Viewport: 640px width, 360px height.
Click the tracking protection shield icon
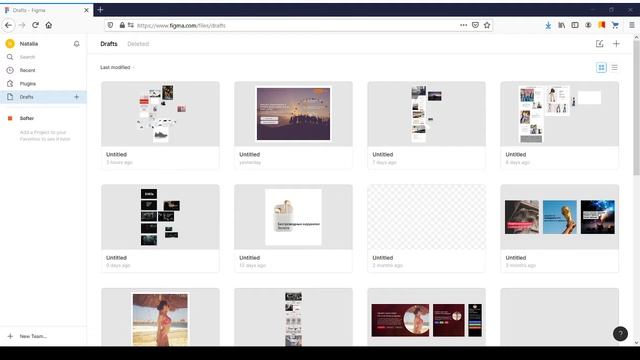pos(110,25)
